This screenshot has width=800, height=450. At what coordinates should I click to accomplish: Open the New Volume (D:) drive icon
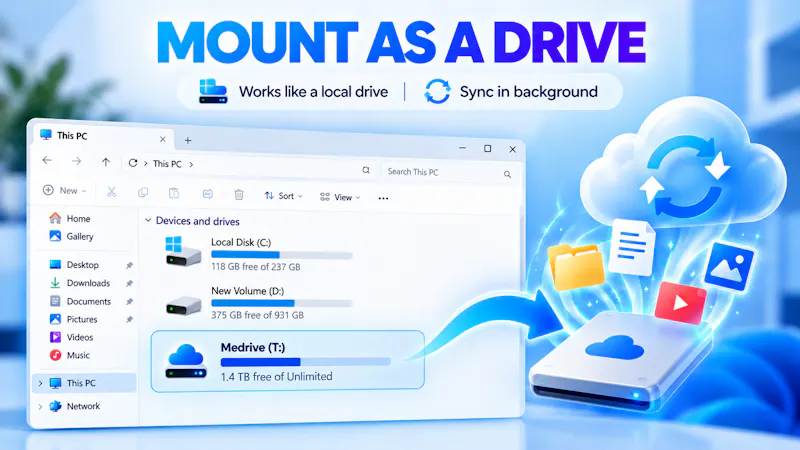point(183,305)
